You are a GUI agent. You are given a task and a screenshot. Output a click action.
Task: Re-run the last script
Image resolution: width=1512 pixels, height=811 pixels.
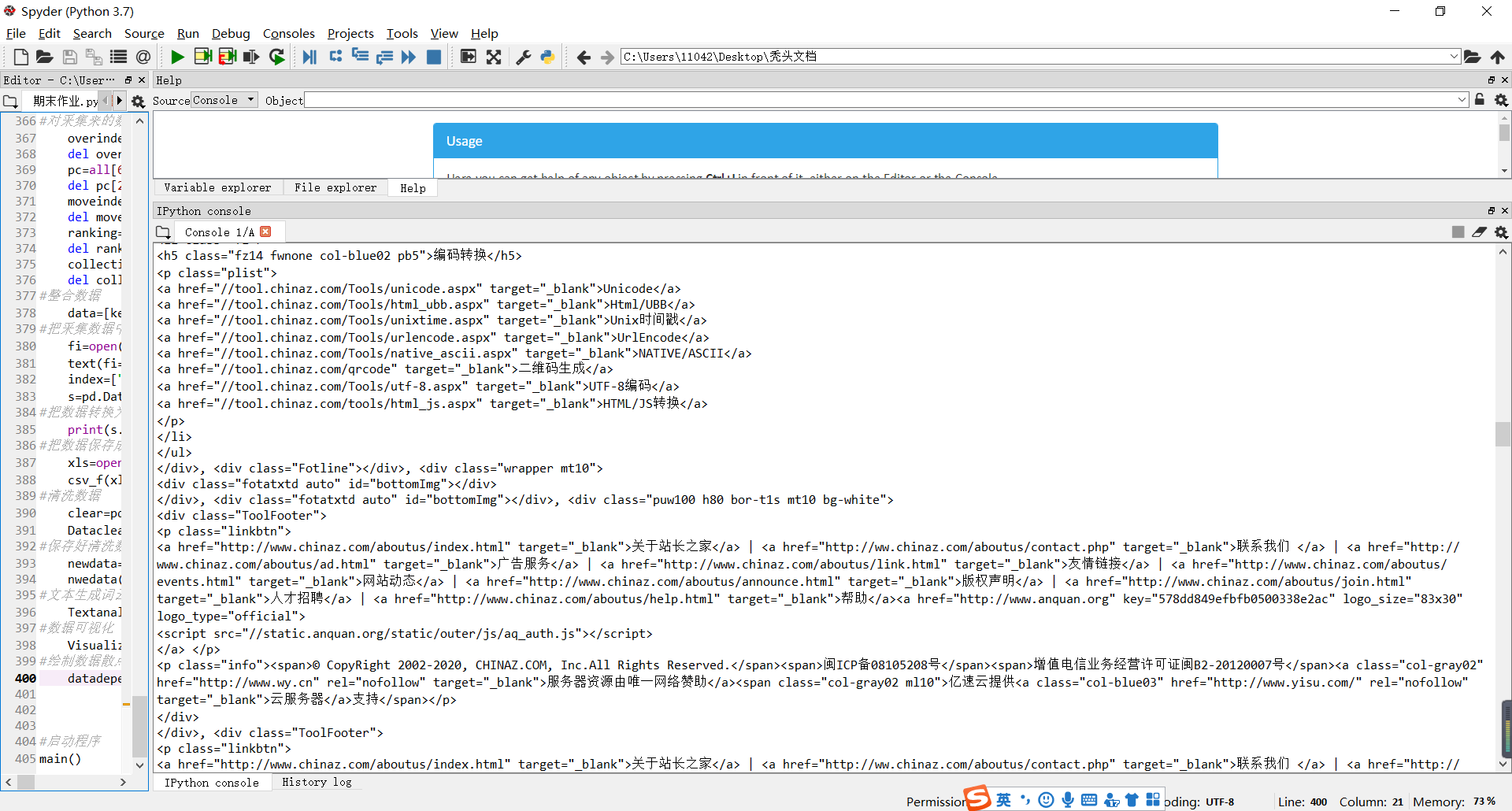[277, 57]
